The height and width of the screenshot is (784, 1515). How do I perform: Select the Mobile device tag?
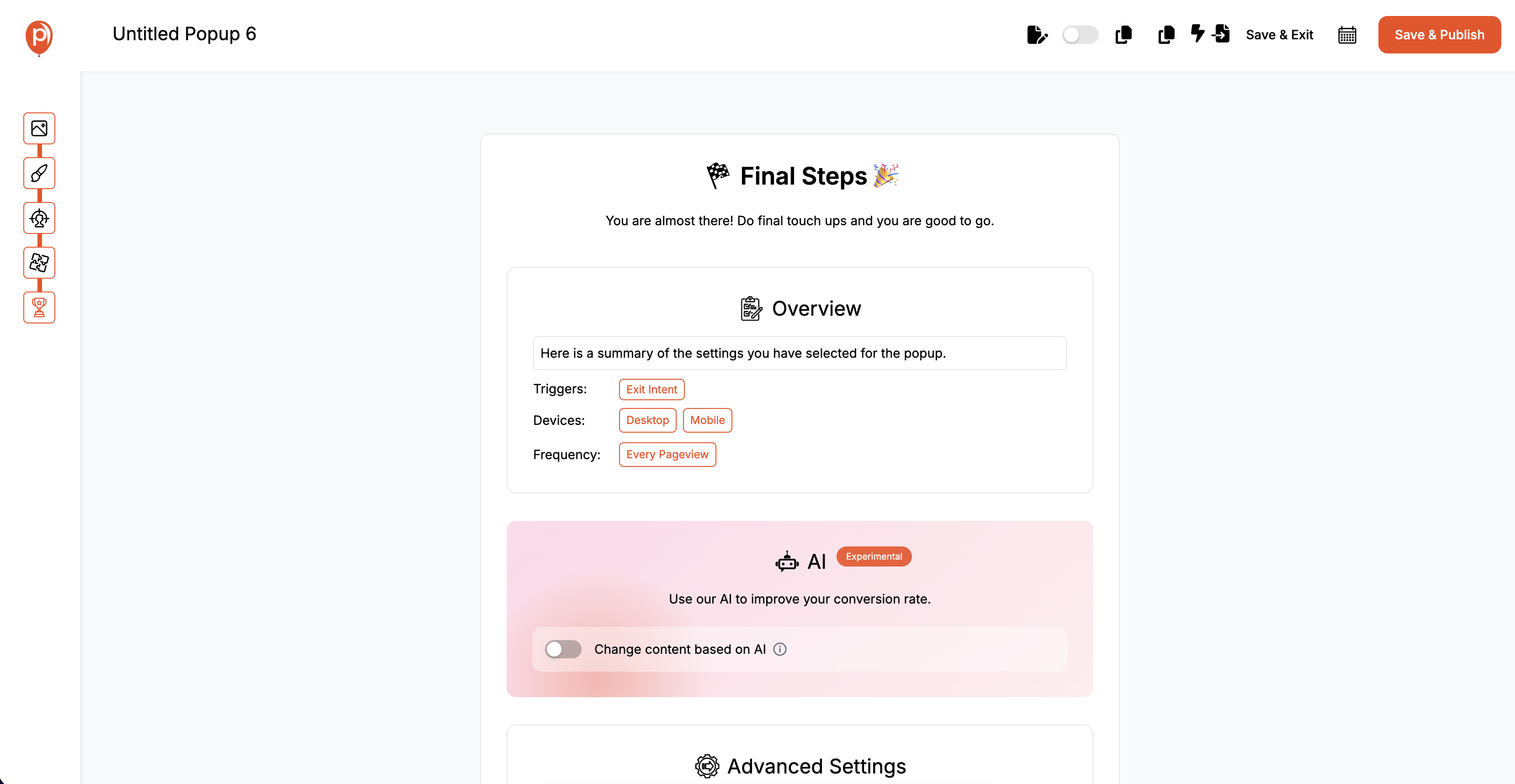707,420
